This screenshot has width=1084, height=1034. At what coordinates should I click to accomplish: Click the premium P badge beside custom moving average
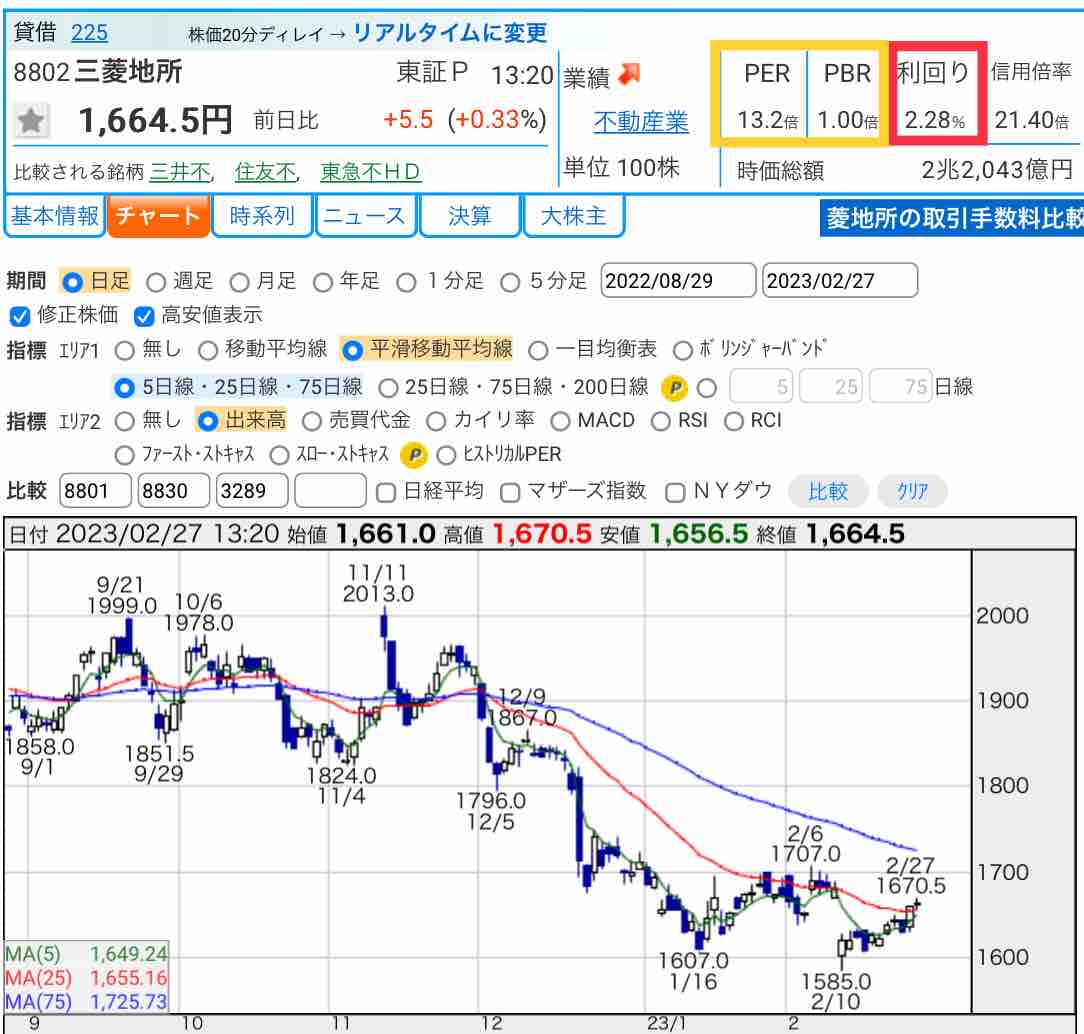point(674,388)
